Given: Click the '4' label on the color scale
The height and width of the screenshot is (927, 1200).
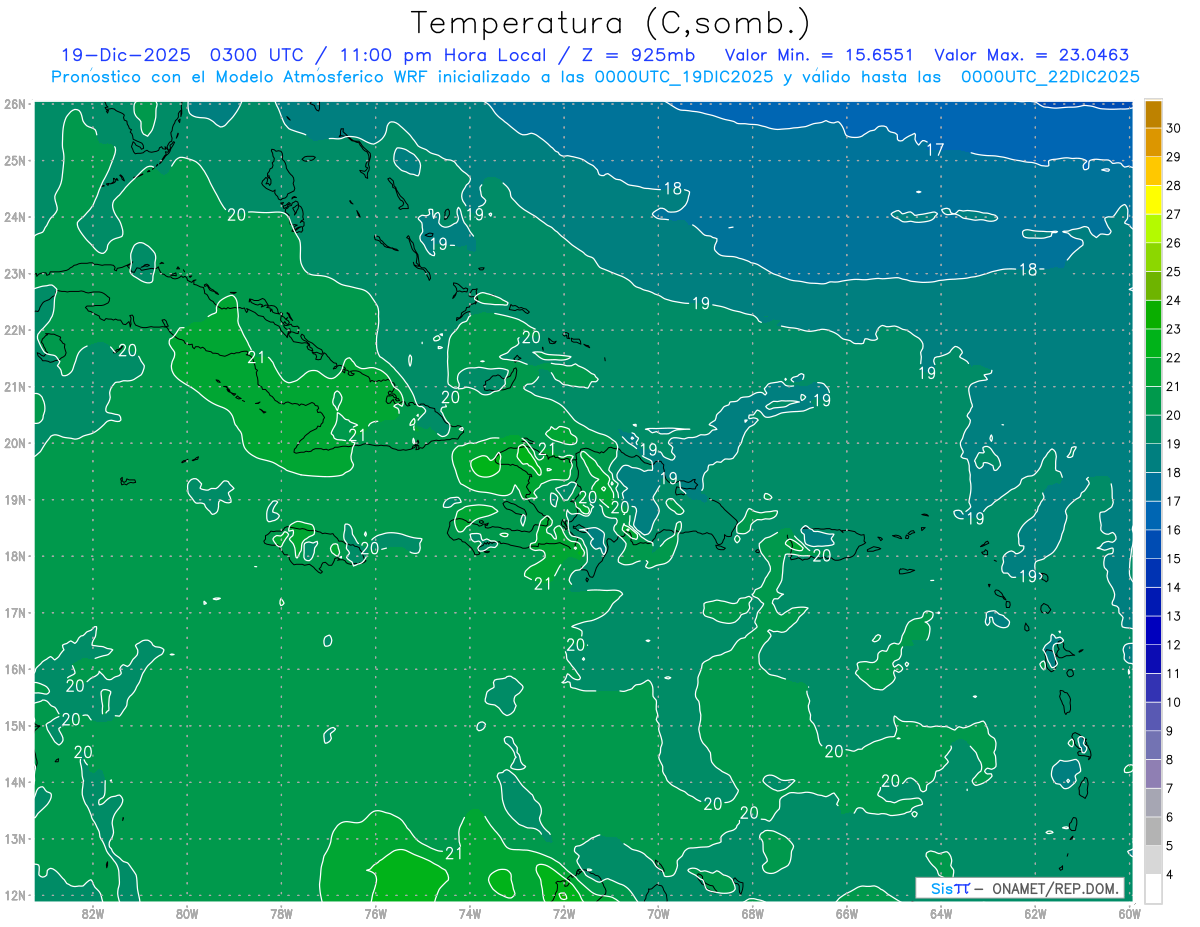Looking at the screenshot, I should pyautogui.click(x=1170, y=875).
